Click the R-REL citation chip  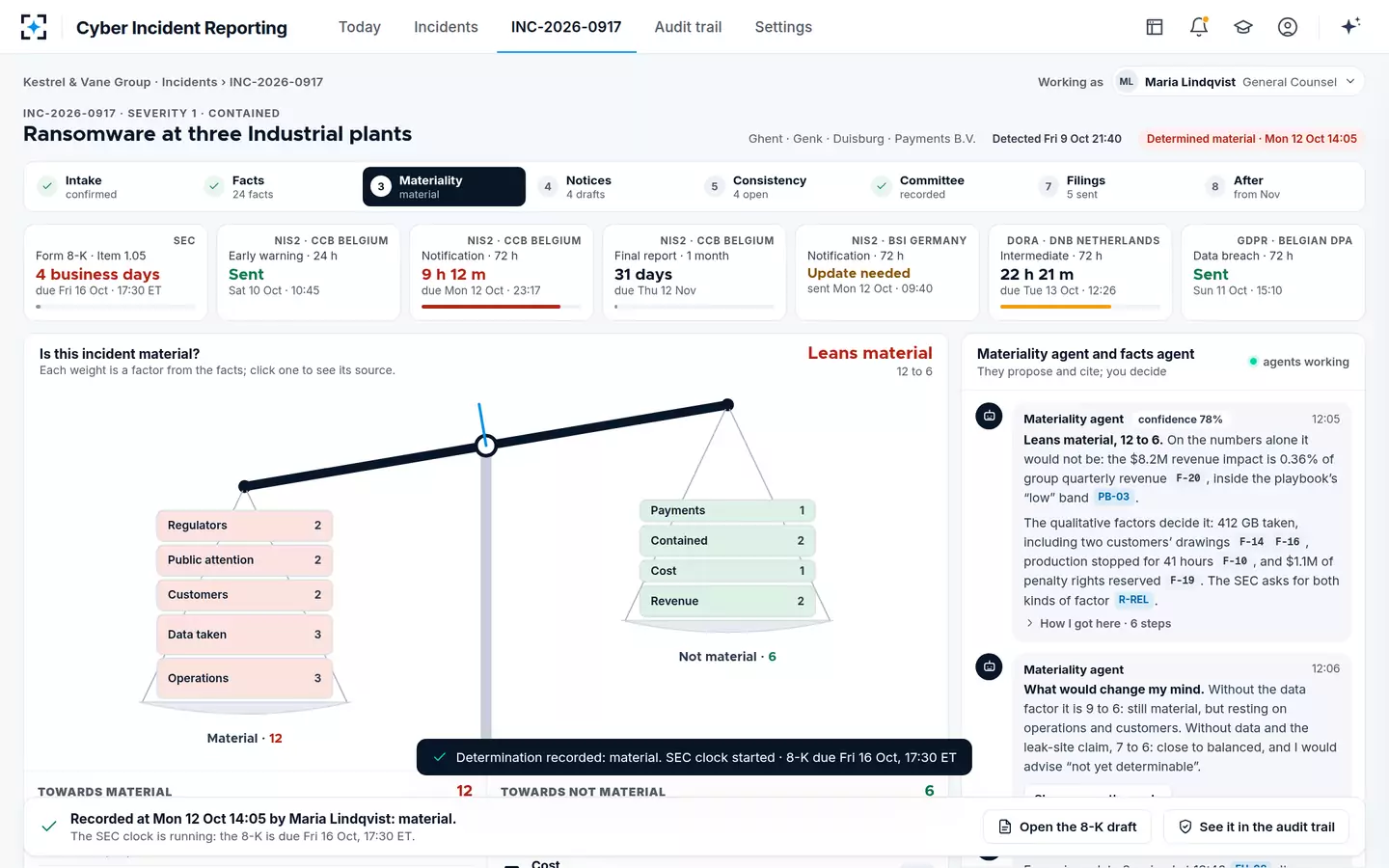[x=1133, y=600]
